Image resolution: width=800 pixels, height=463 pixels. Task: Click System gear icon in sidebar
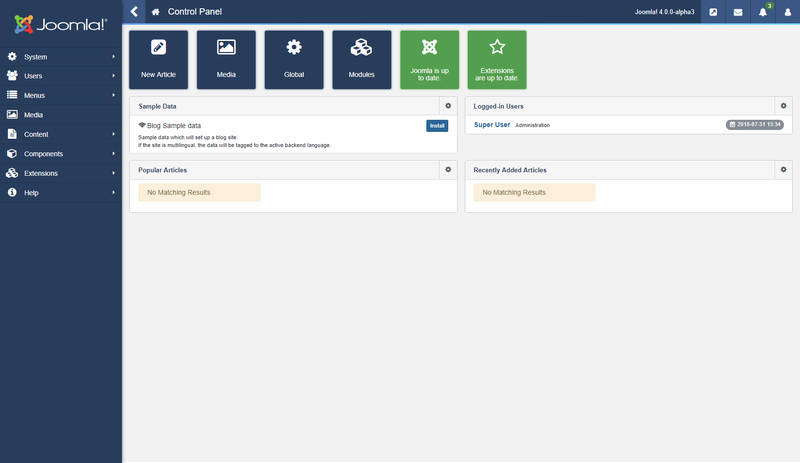pyautogui.click(x=12, y=57)
